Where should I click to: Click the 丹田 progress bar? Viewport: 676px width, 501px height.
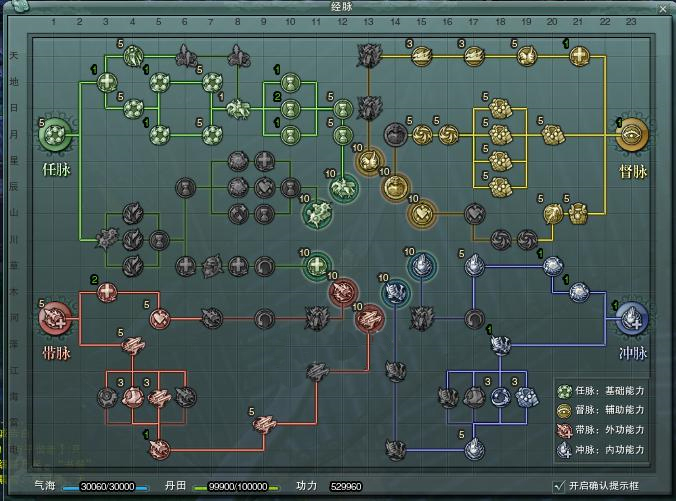tap(236, 486)
